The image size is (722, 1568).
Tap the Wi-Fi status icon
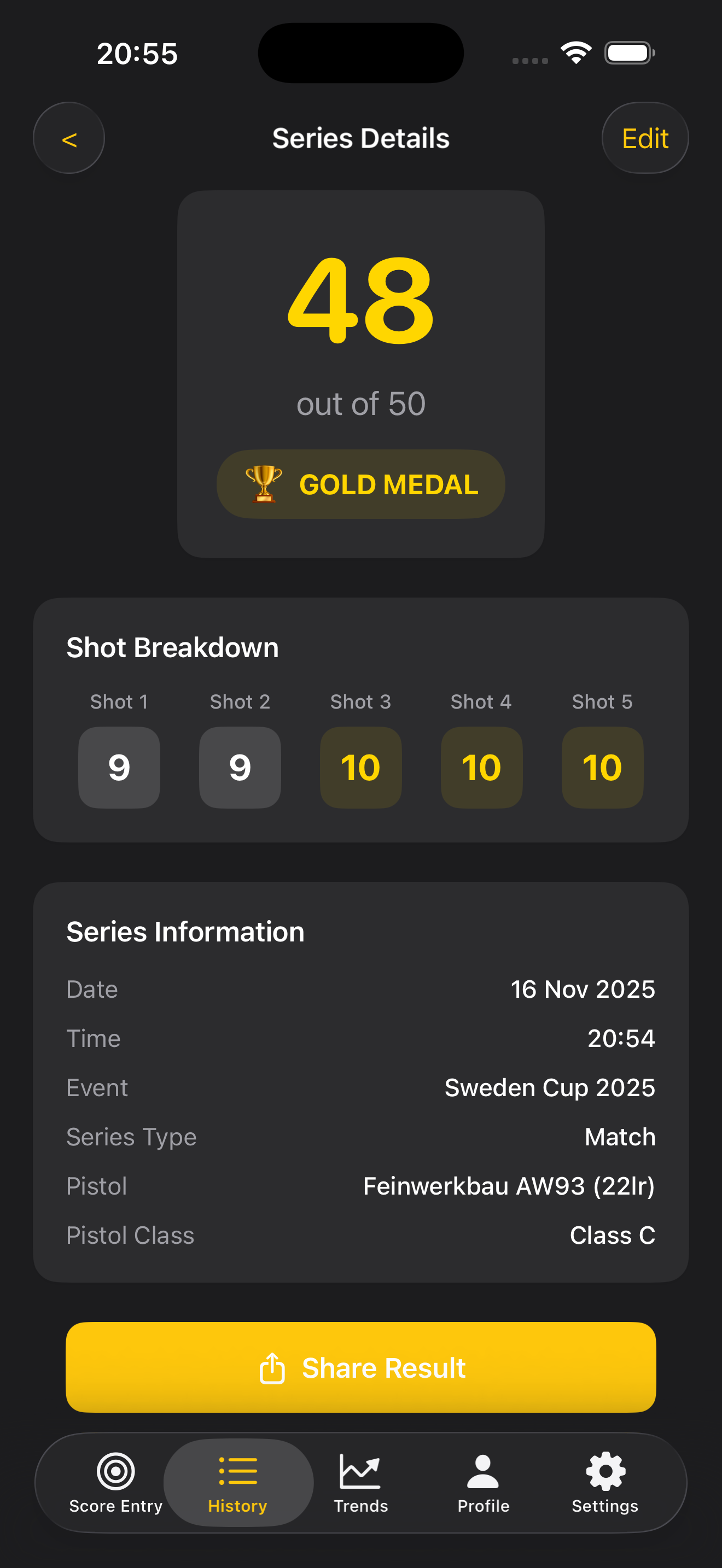point(576,53)
